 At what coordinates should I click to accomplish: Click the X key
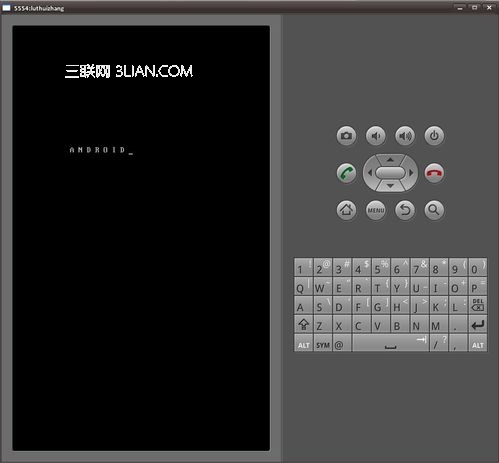coord(342,324)
